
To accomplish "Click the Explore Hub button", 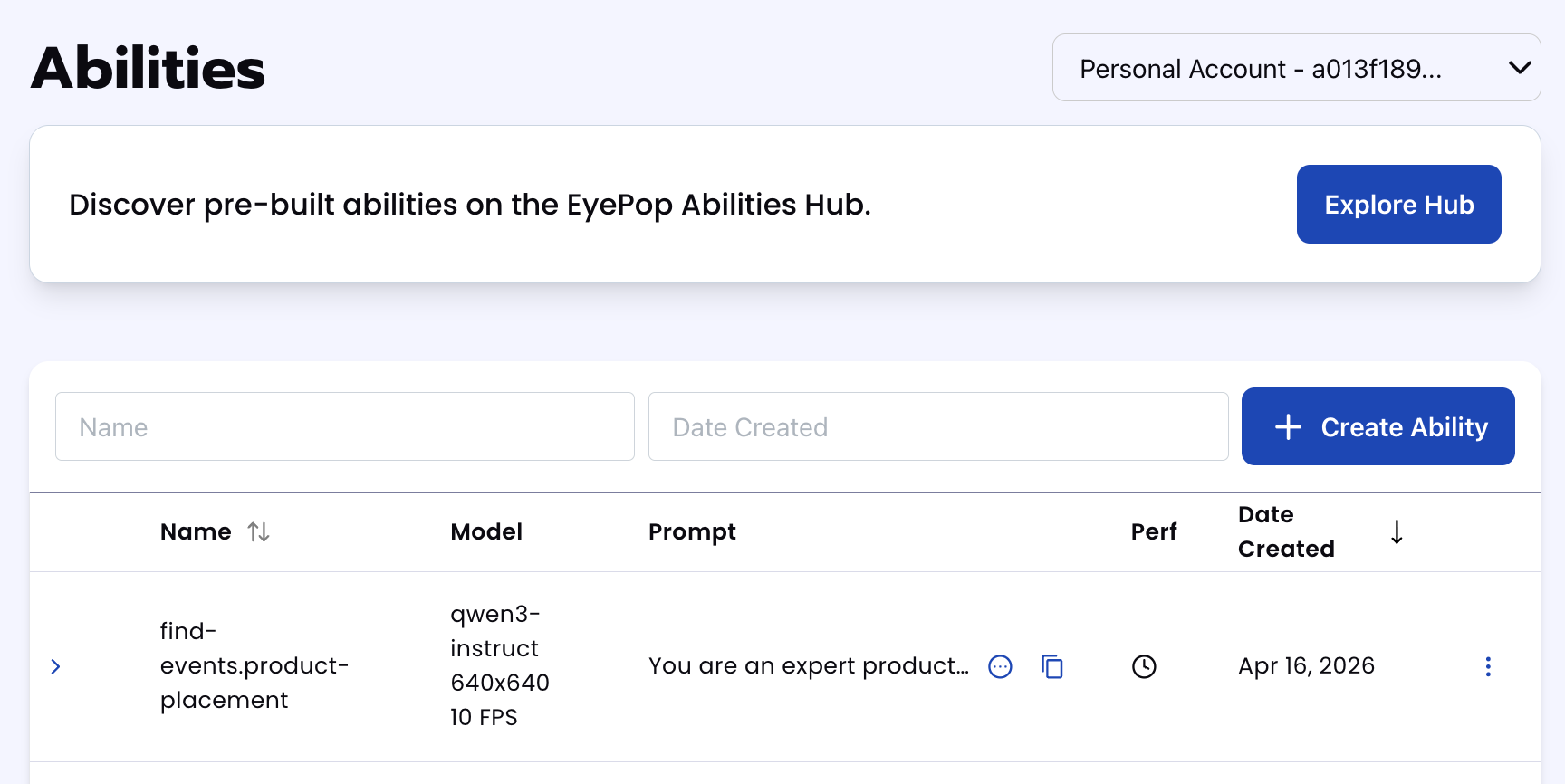I will click(x=1398, y=205).
